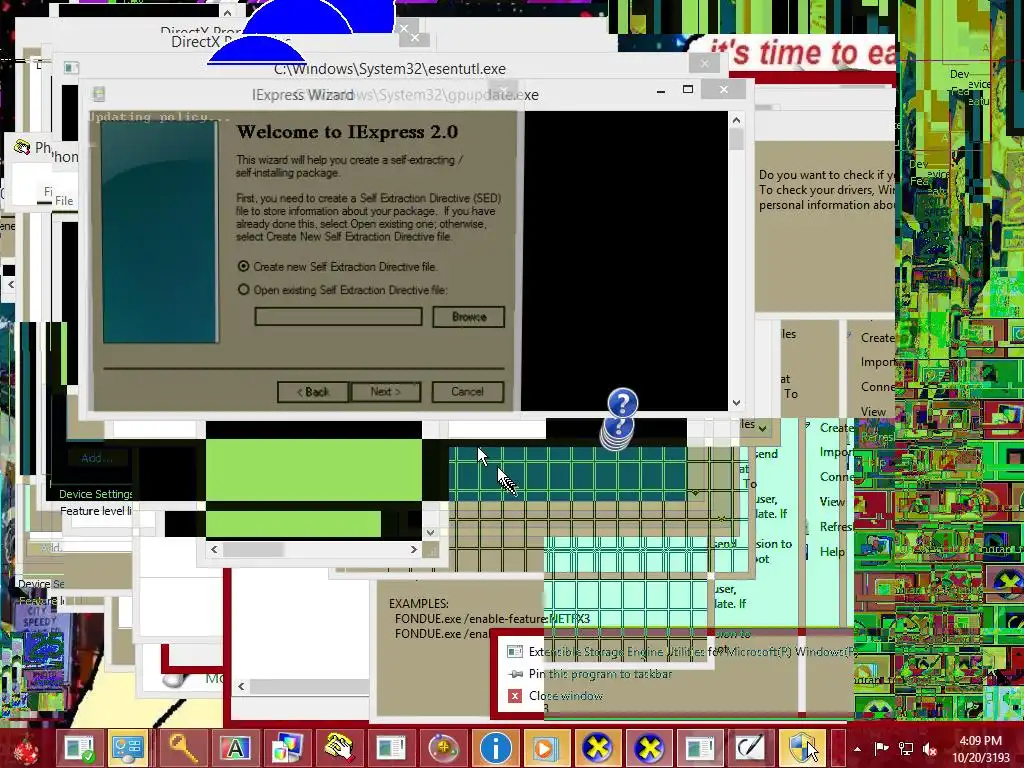Click the pin icon in jump list
The height and width of the screenshot is (768, 1024).
tap(515, 674)
